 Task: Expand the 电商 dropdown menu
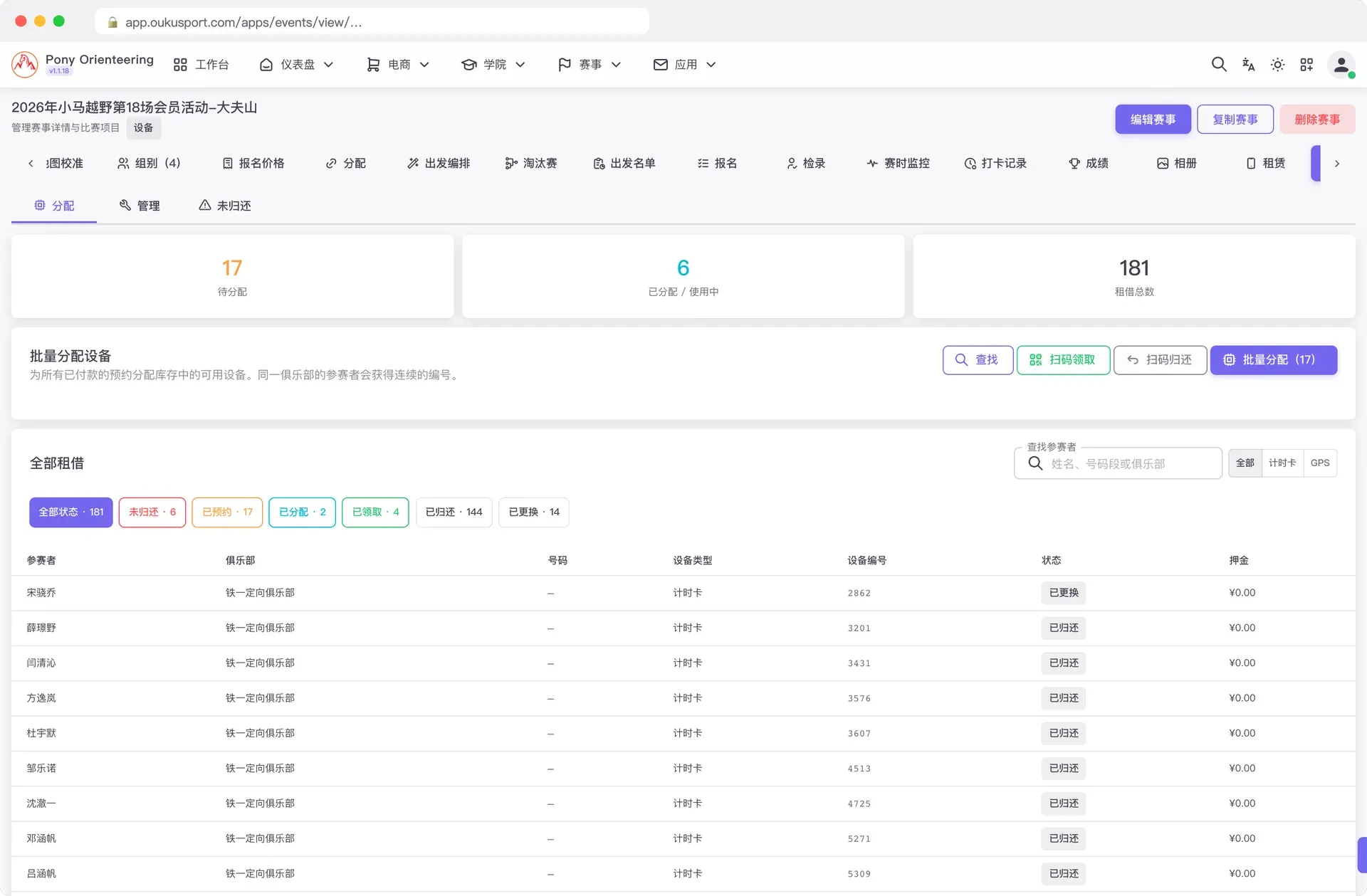398,65
